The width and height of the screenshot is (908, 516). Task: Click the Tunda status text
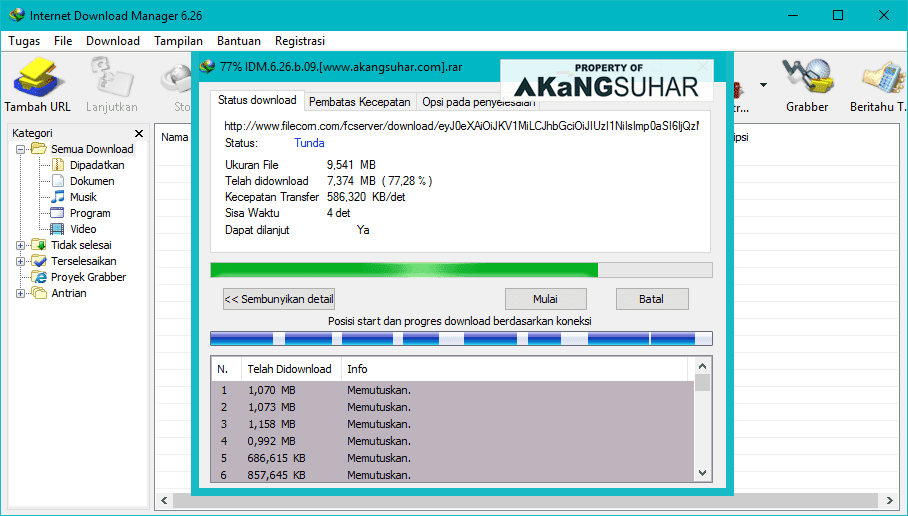click(309, 143)
